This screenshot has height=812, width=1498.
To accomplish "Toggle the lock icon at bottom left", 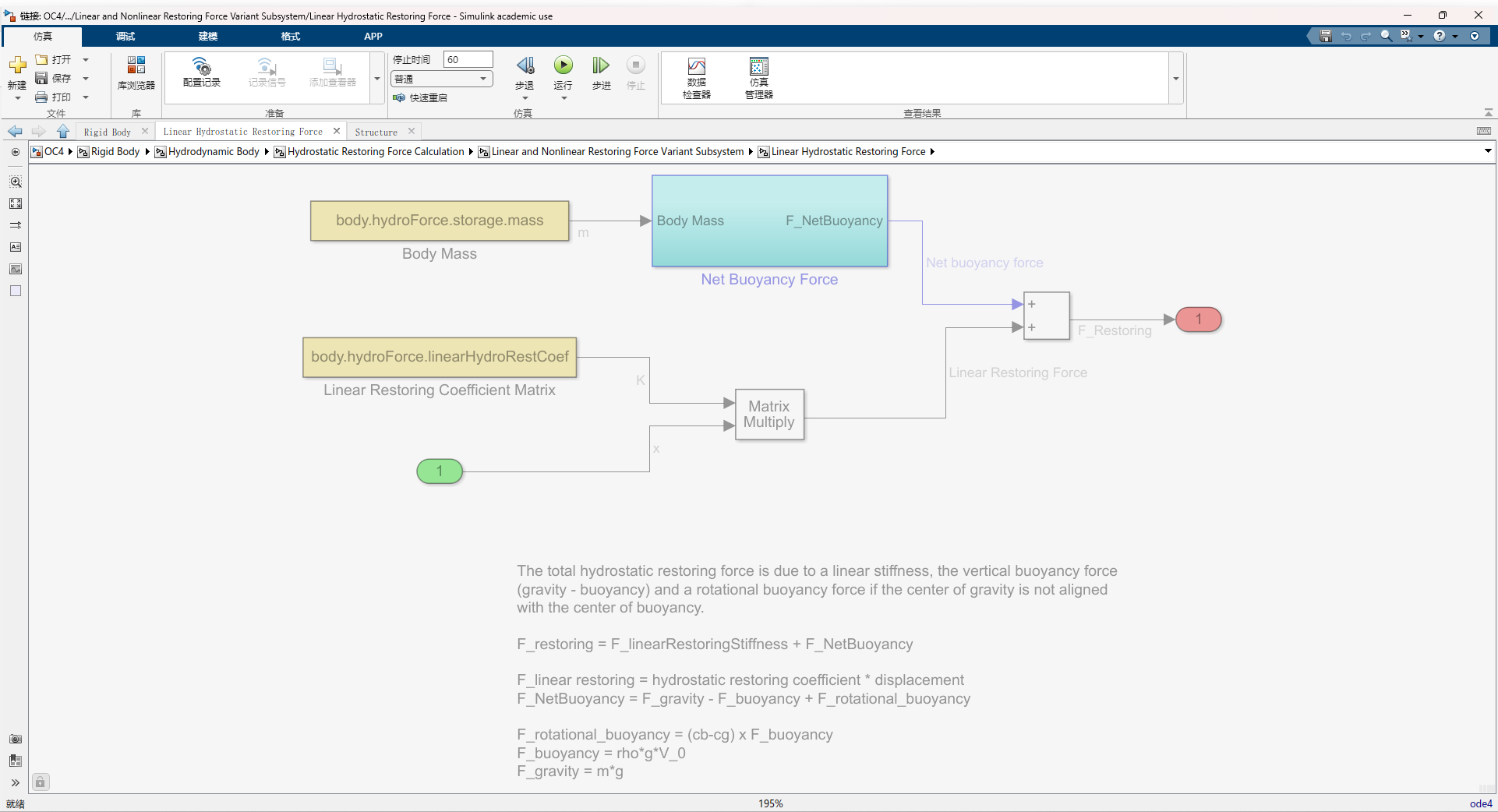I will (40, 782).
